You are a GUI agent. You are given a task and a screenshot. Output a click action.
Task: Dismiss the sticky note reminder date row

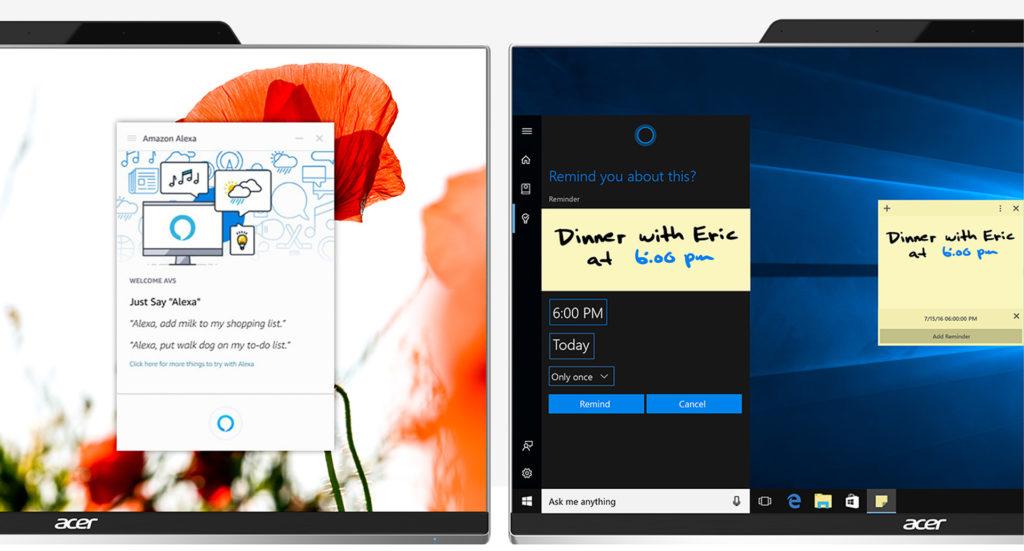point(1016,316)
